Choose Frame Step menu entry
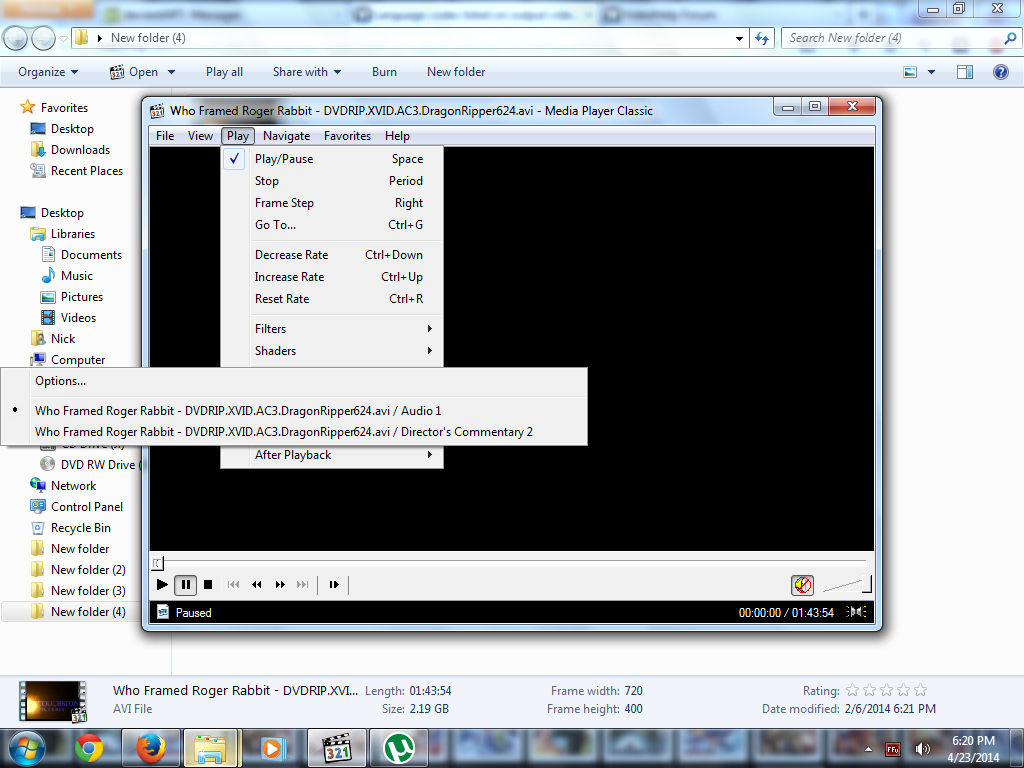Viewport: 1024px width, 768px height. [332, 203]
